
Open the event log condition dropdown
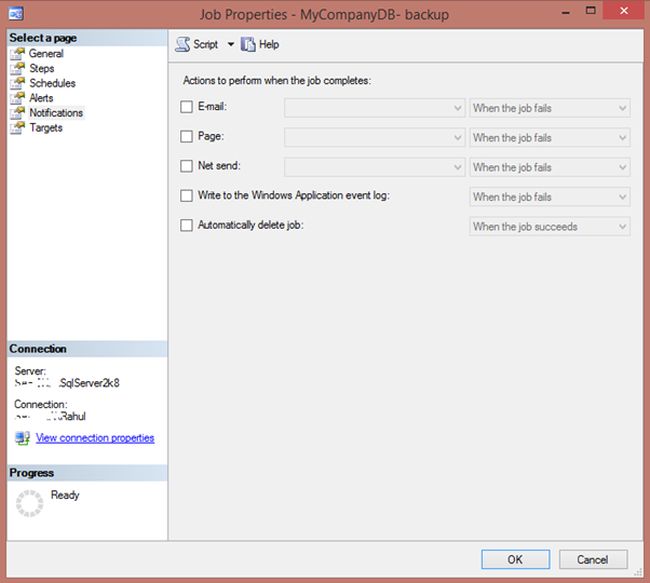tap(550, 197)
